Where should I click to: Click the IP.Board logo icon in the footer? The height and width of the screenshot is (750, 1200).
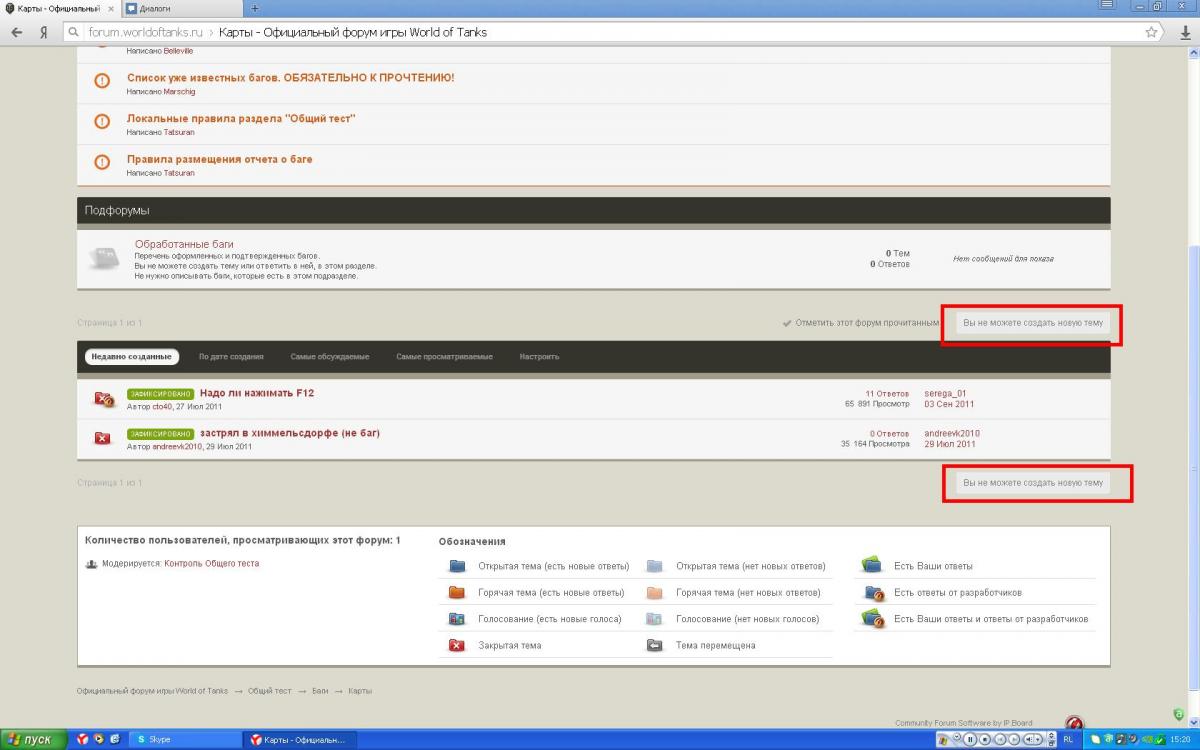[x=1074, y=722]
